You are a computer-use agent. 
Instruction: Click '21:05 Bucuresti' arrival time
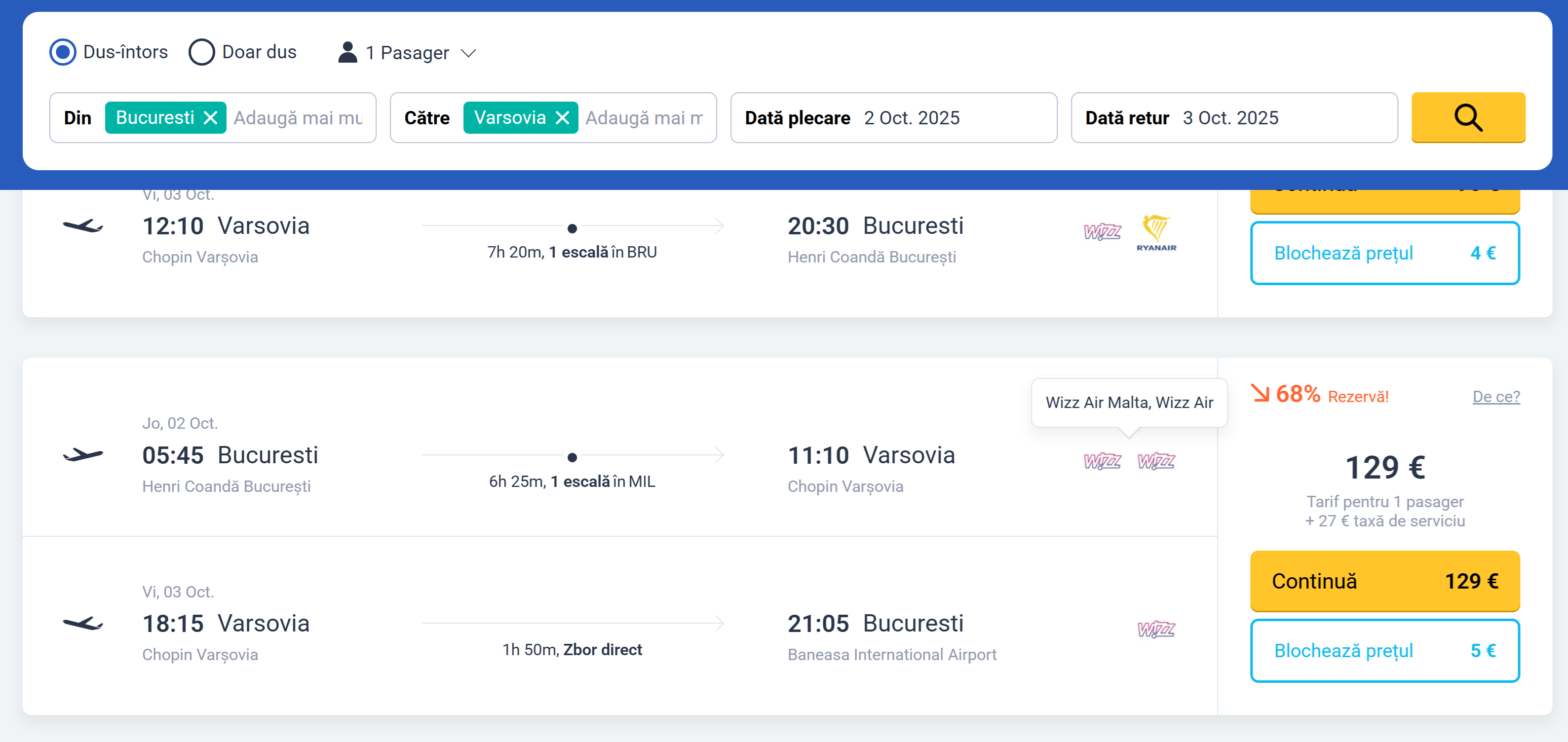875,624
